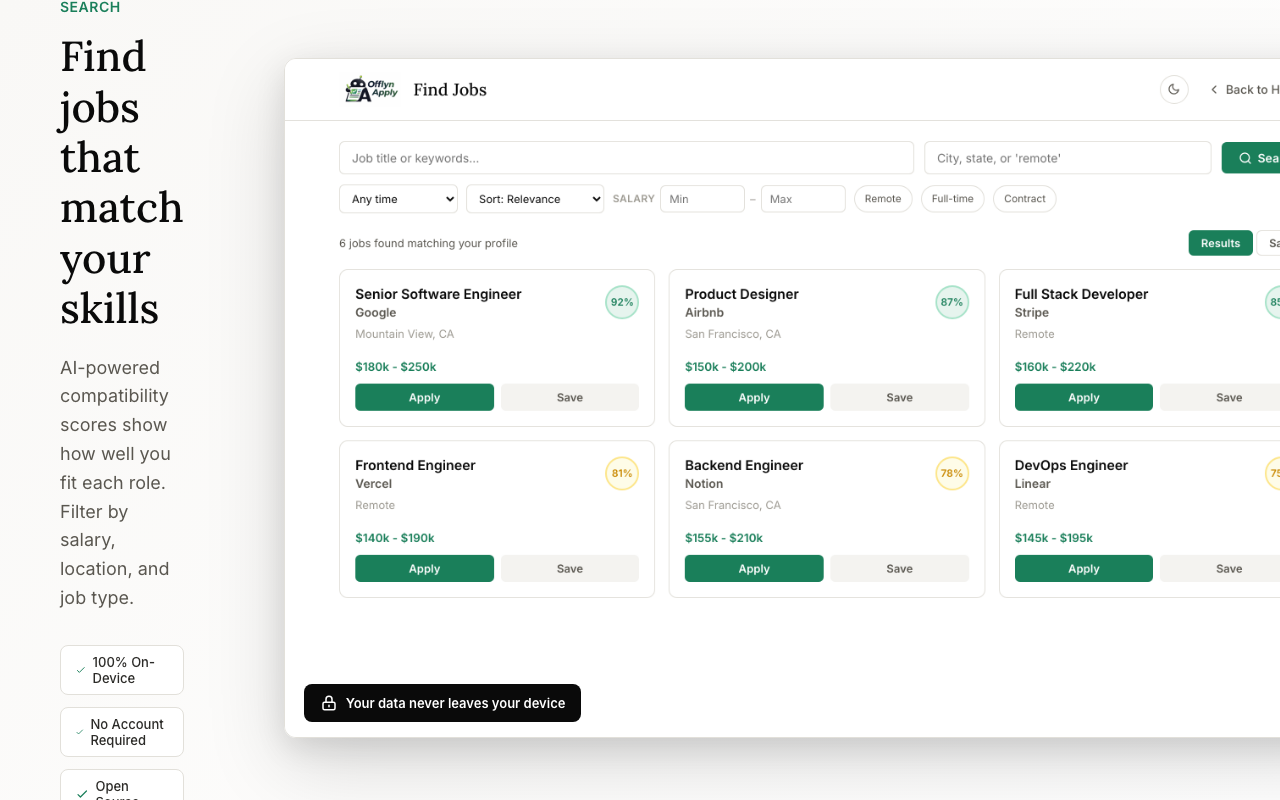Viewport: 1280px width, 800px height.
Task: Click the Mountain View, CA location text
Action: (405, 334)
